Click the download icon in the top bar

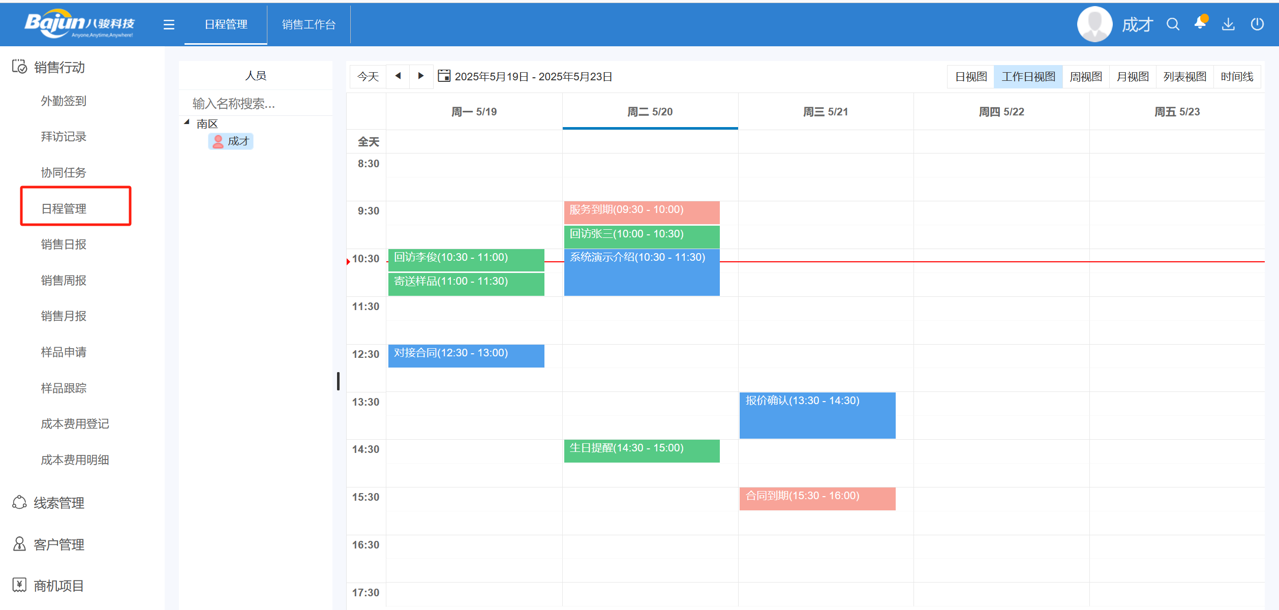[x=1227, y=24]
